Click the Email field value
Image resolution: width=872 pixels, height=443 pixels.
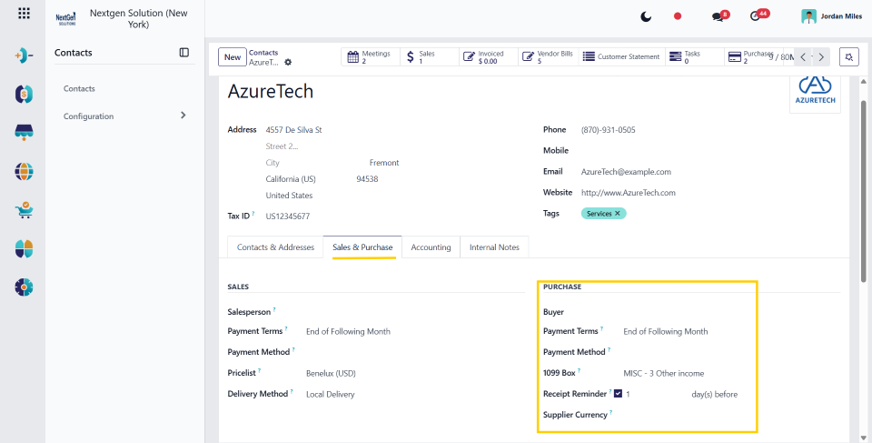(626, 172)
